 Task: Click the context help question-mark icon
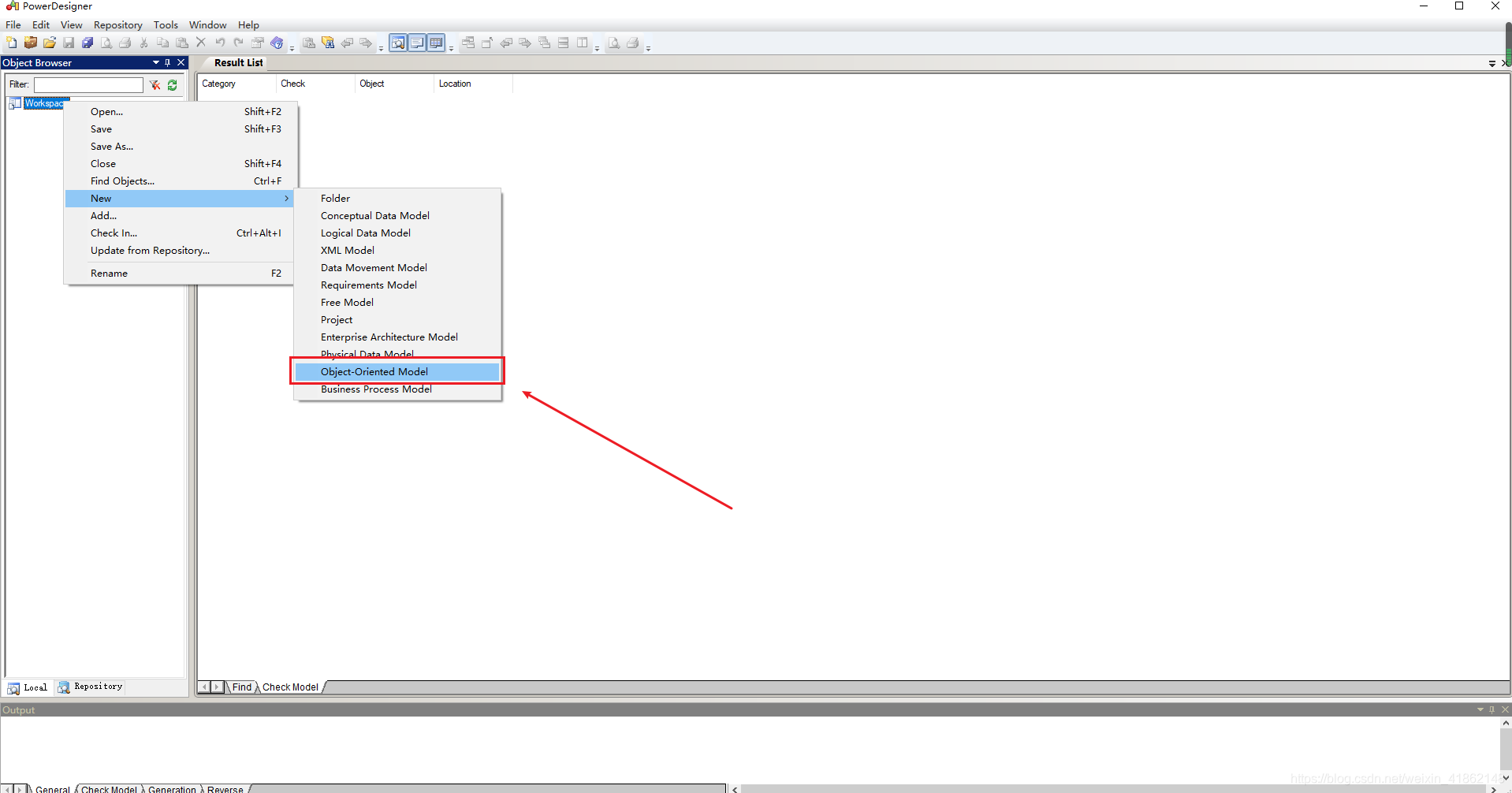[277, 43]
